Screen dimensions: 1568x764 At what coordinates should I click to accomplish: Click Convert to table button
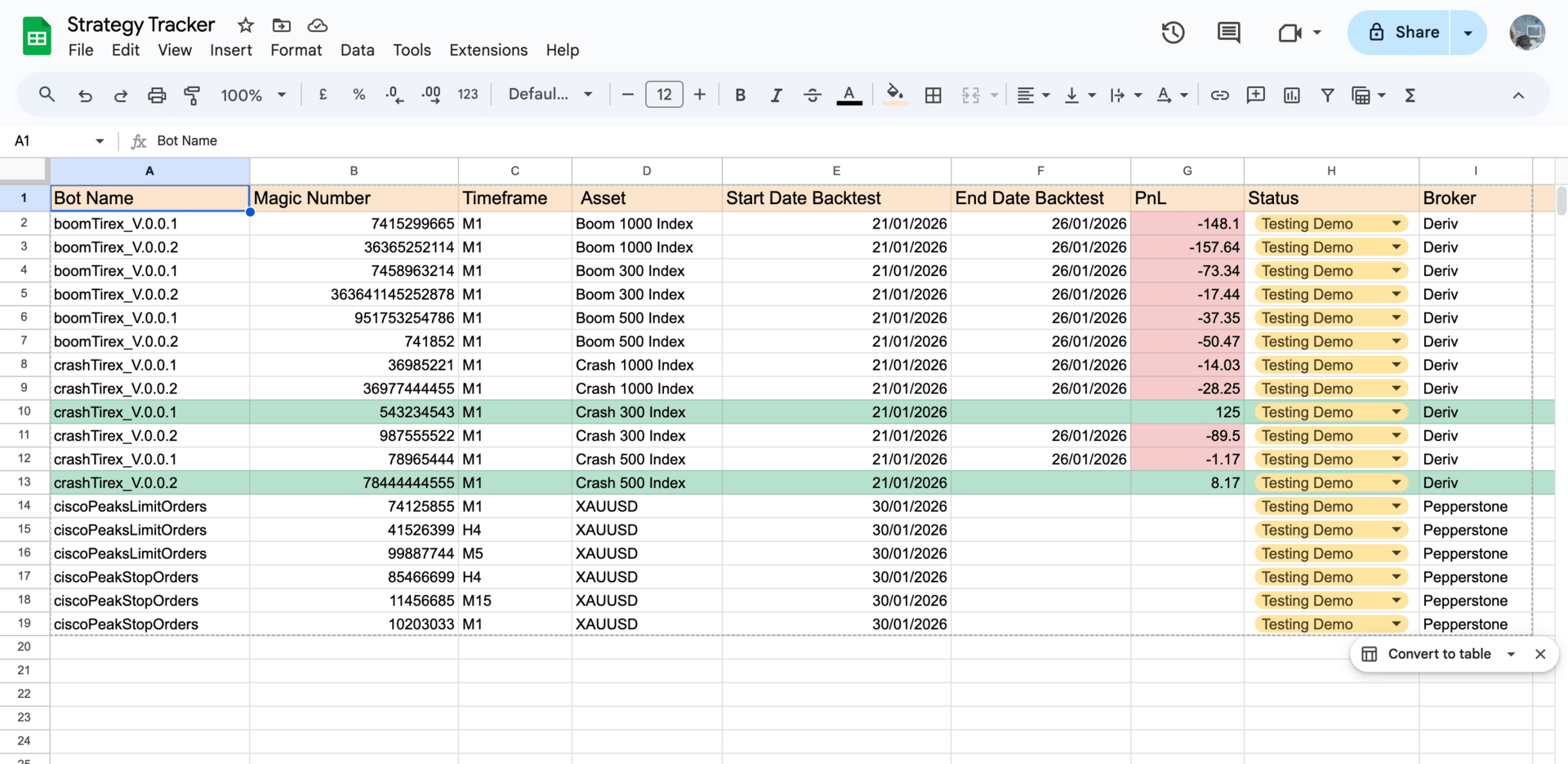tap(1438, 654)
